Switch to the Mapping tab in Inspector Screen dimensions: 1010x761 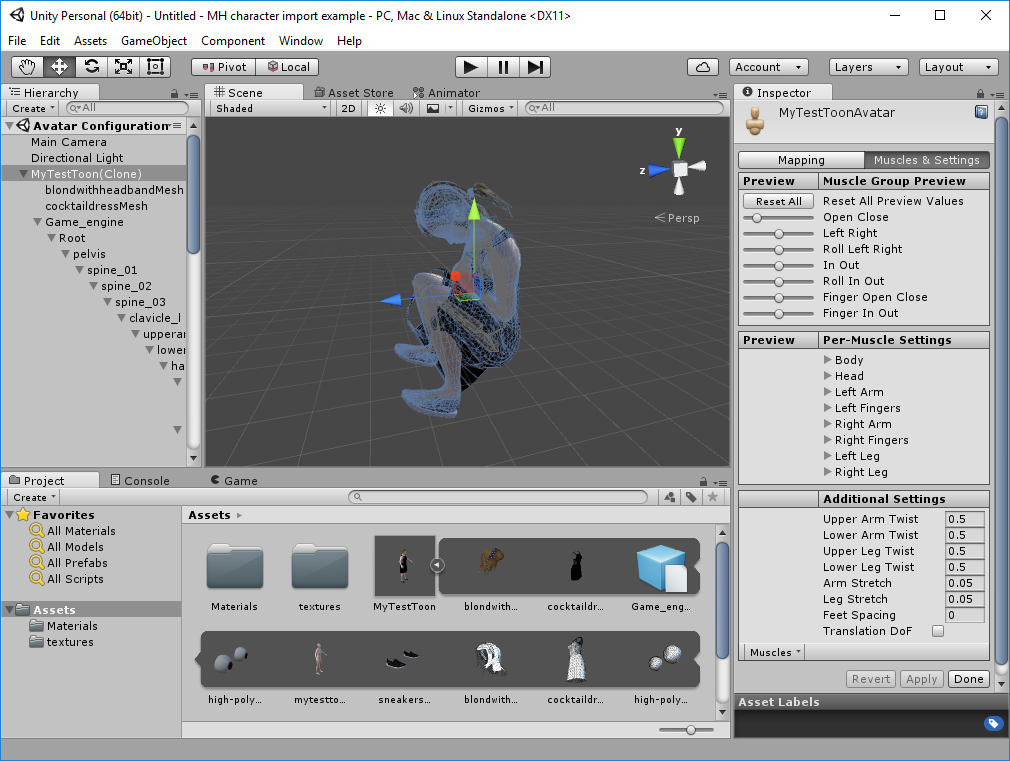click(x=801, y=160)
